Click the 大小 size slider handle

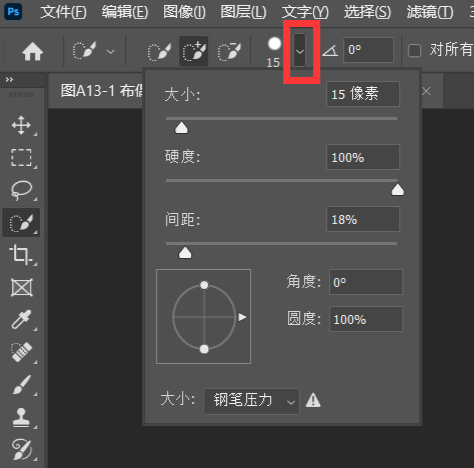click(x=181, y=128)
